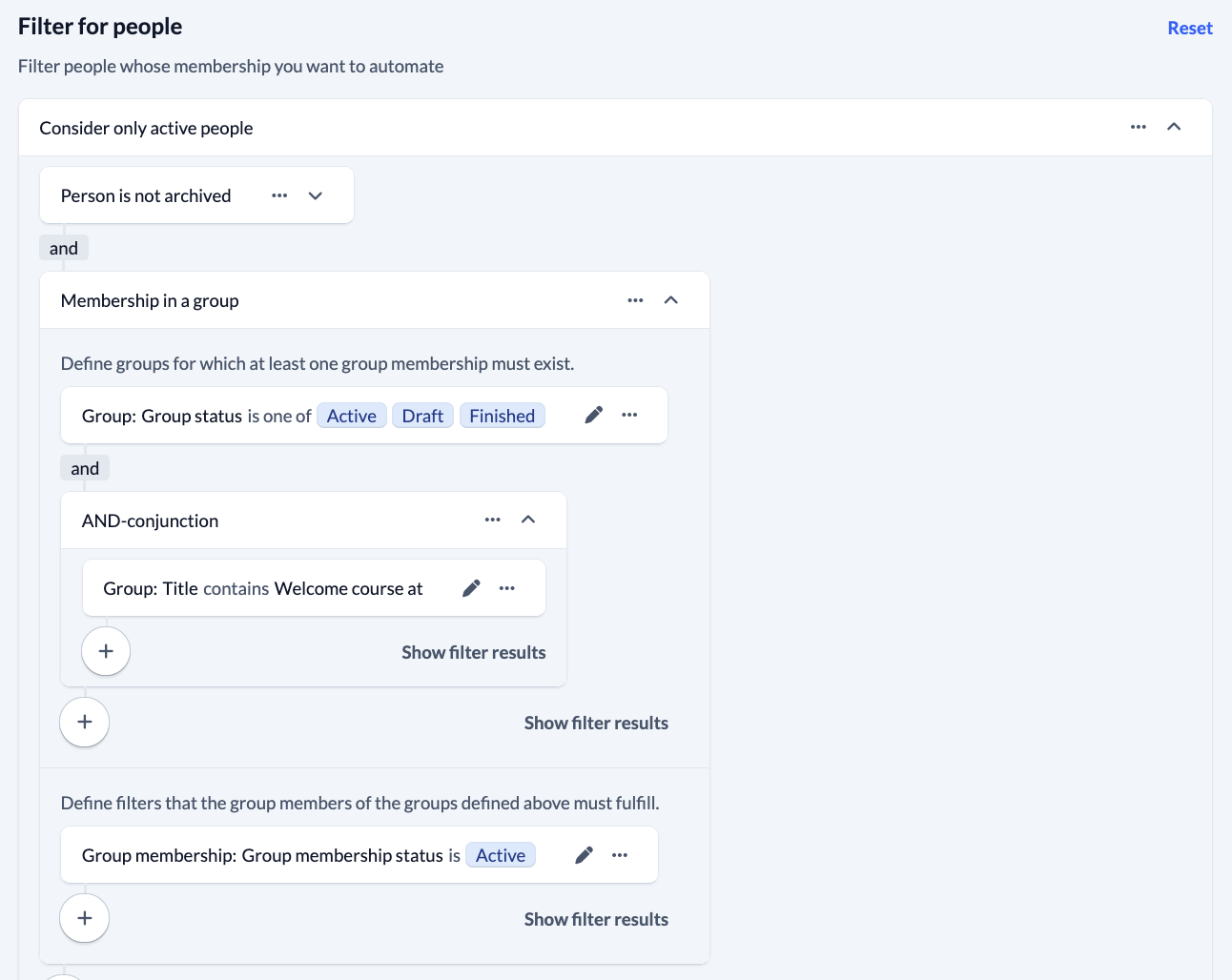Image resolution: width=1232 pixels, height=980 pixels.
Task: Open more options for Person is not archived
Action: (279, 195)
